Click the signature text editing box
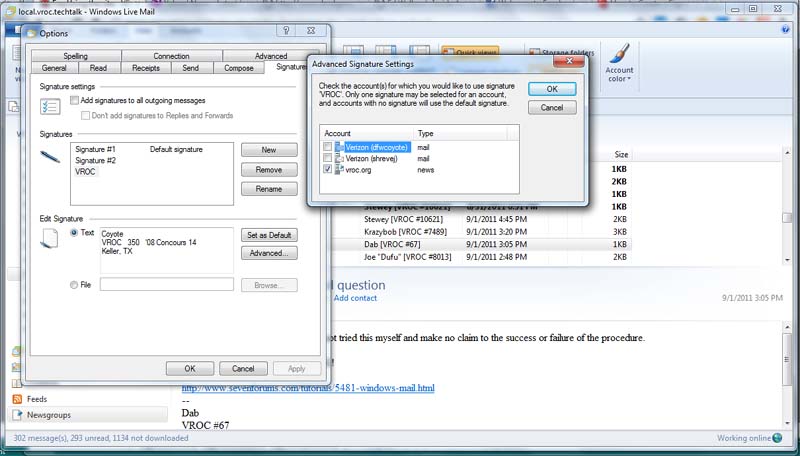The width and height of the screenshot is (800, 456). click(167, 250)
